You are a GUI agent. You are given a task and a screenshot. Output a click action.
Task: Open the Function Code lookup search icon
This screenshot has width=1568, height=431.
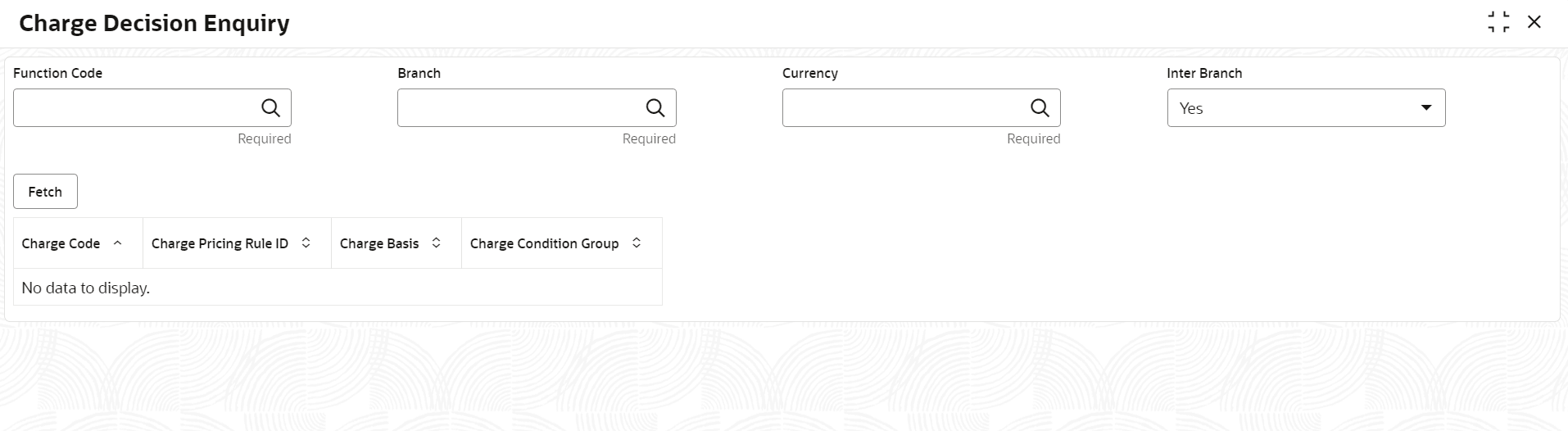270,108
